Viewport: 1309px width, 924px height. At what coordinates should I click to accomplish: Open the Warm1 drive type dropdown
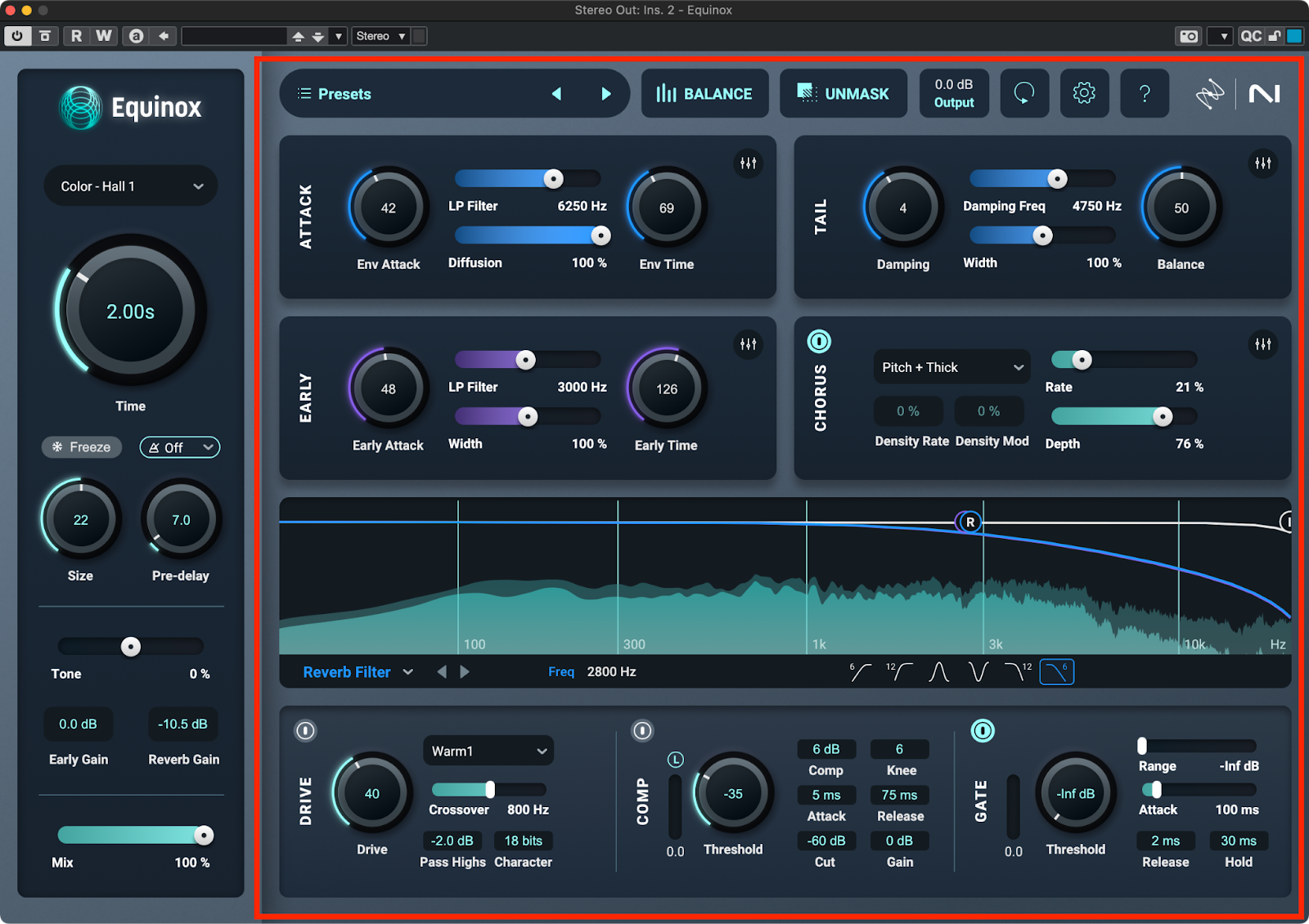(x=488, y=751)
